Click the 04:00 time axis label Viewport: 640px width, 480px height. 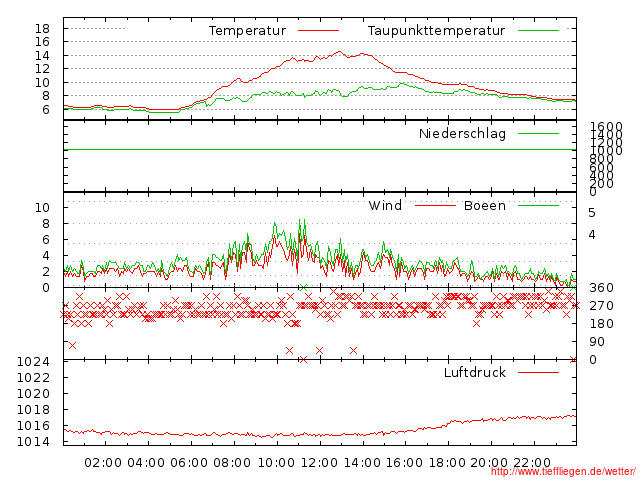pos(146,463)
